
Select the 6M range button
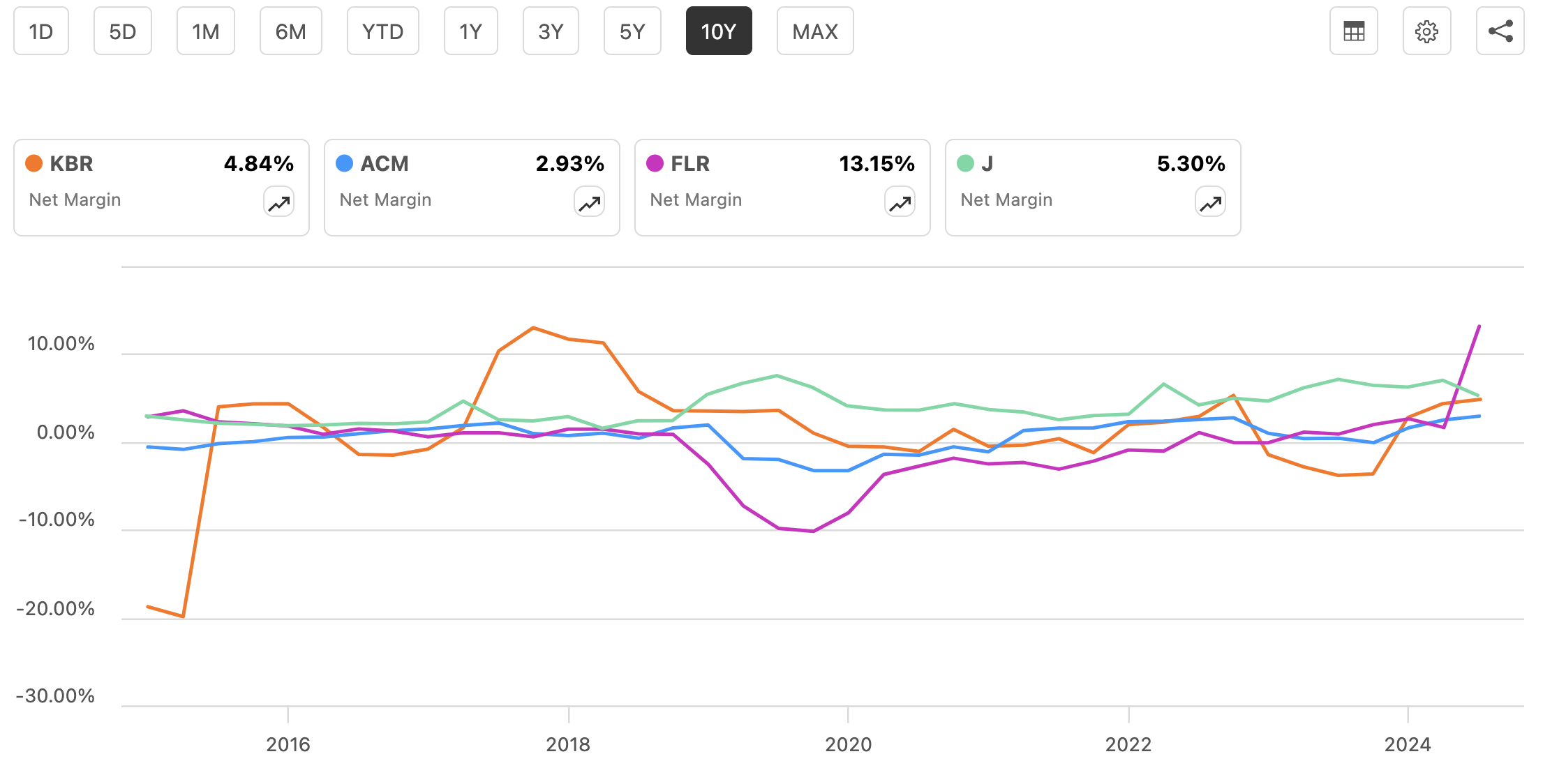[291, 31]
